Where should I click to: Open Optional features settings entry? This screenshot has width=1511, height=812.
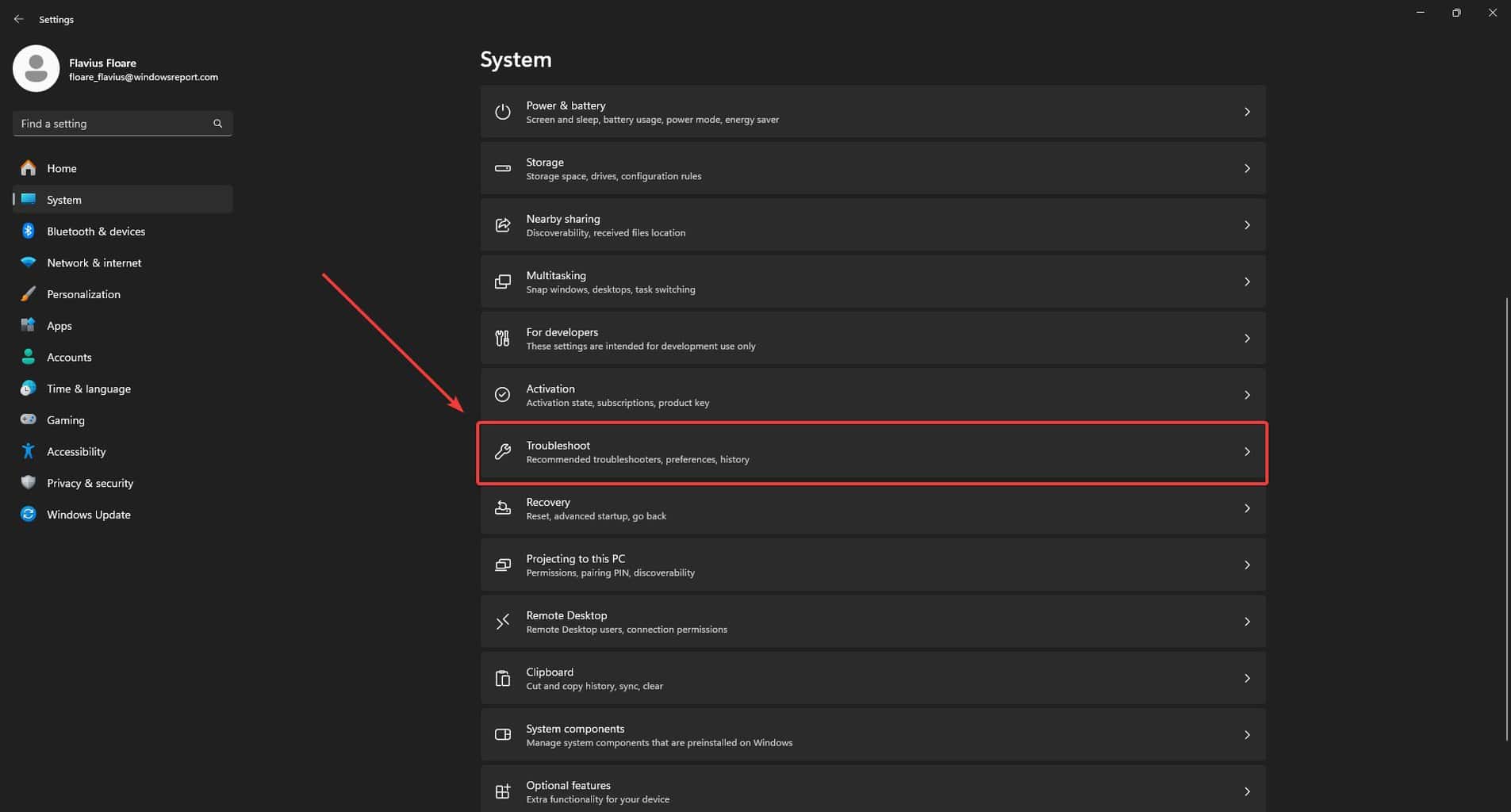click(x=872, y=789)
